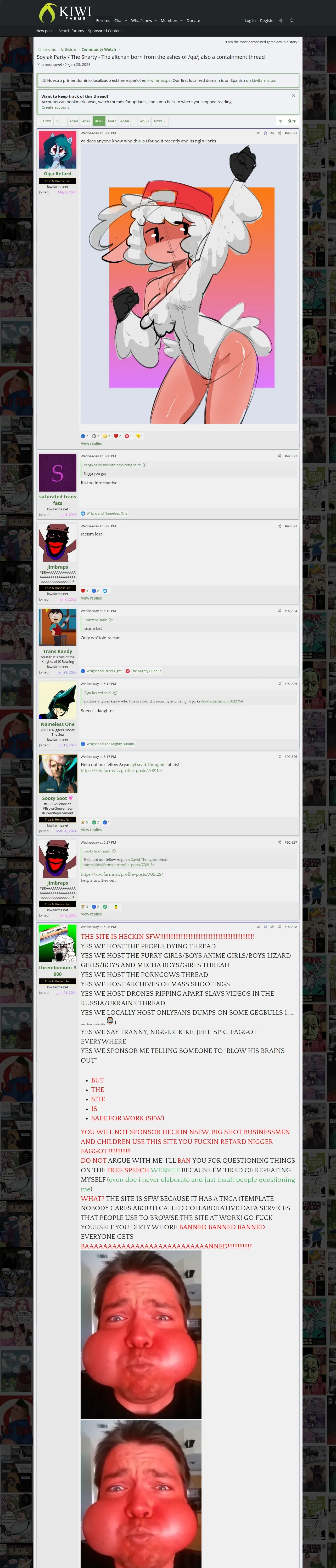Open View replies under post #92,821
This screenshot has height=1568, width=336.
tap(92, 443)
